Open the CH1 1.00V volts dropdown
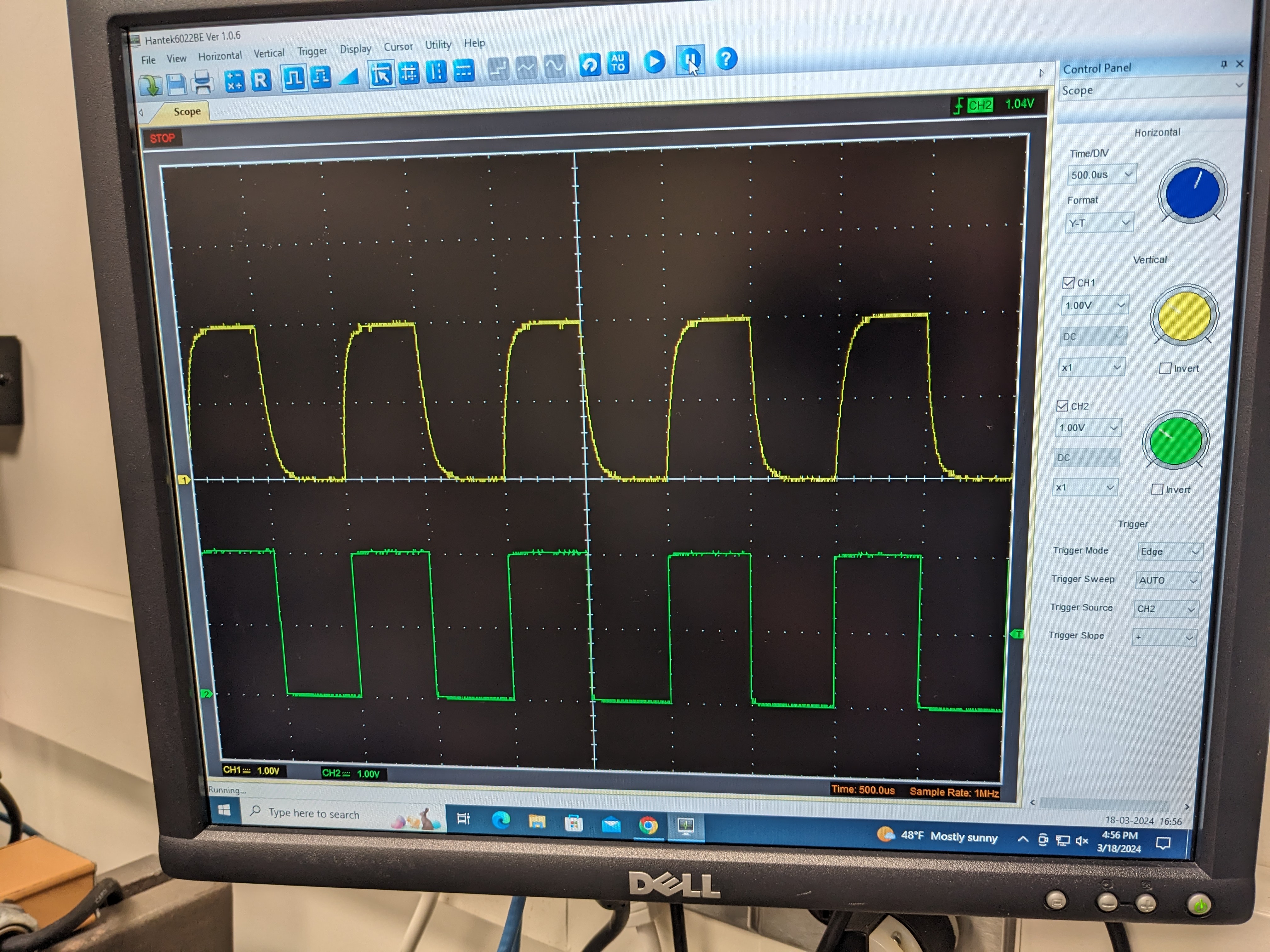The height and width of the screenshot is (952, 1270). click(1094, 305)
